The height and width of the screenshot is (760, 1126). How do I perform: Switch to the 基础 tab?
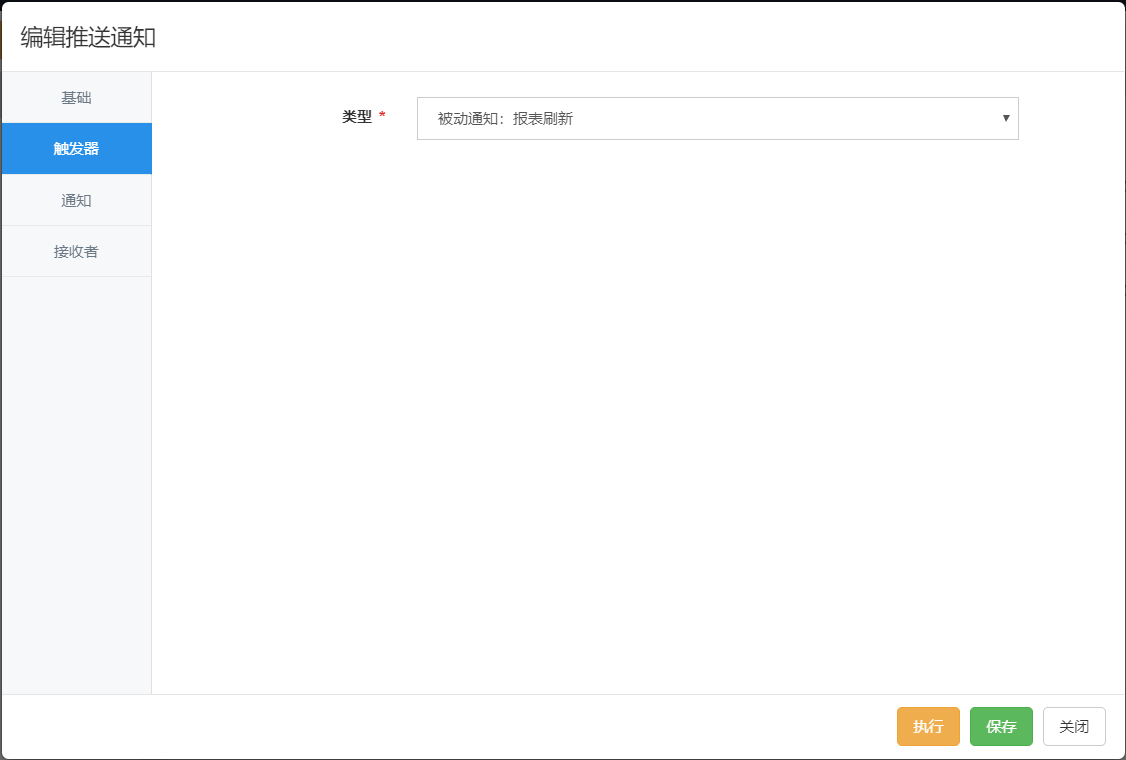tap(76, 98)
